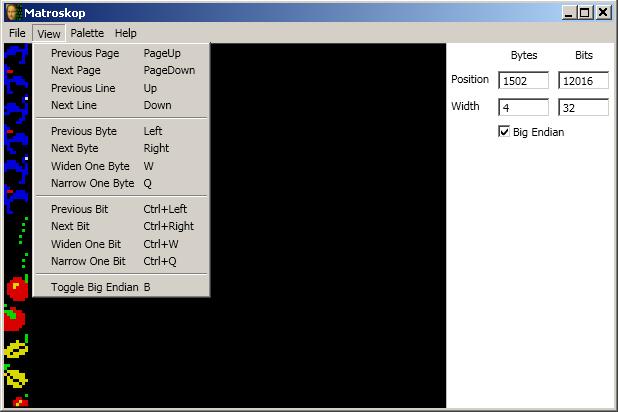The width and height of the screenshot is (618, 412).
Task: Open the Help menu
Action: pyautogui.click(x=126, y=33)
